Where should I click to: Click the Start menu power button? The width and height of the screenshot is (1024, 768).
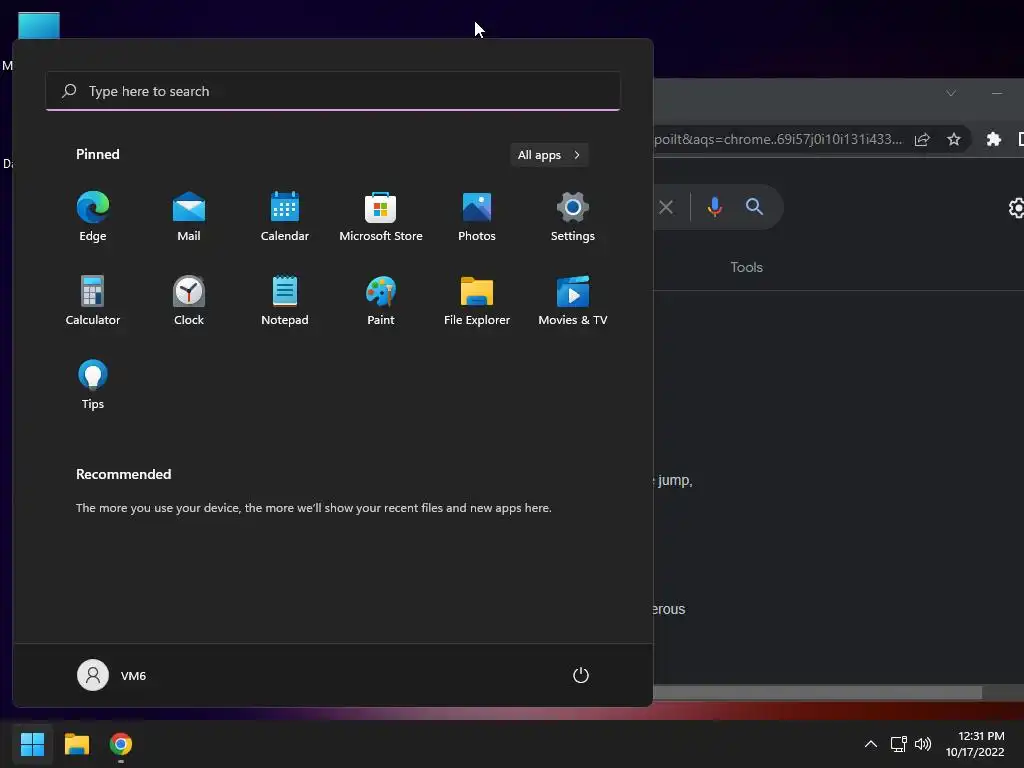(x=581, y=675)
